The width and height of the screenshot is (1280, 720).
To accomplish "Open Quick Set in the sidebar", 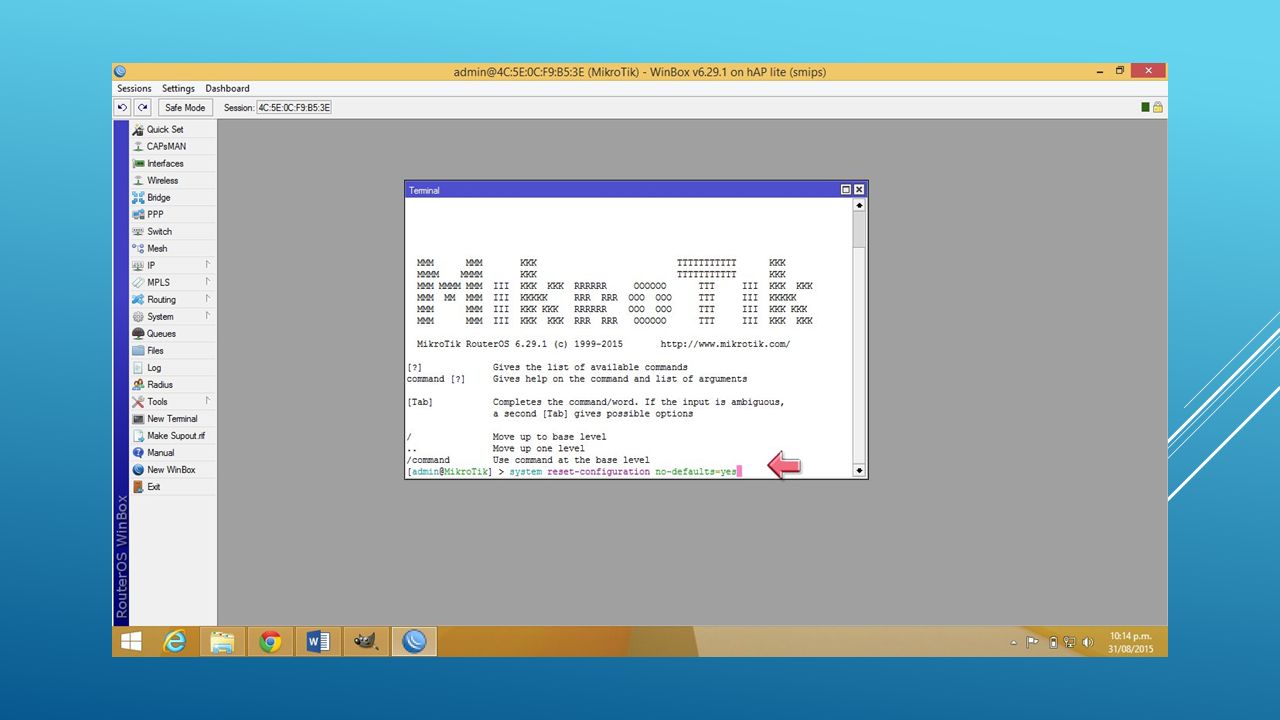I will click(x=173, y=129).
